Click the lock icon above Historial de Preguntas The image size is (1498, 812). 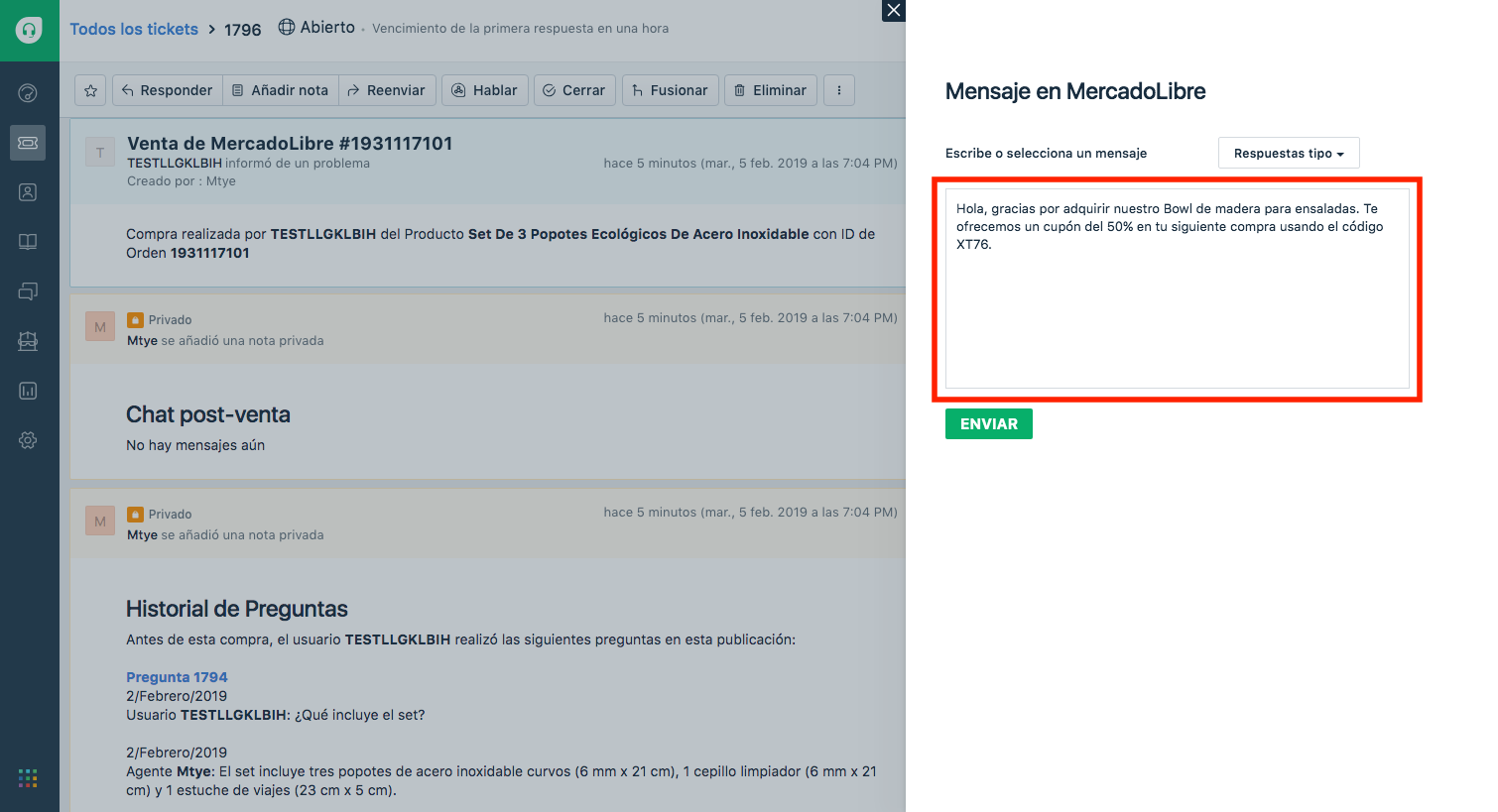(135, 515)
